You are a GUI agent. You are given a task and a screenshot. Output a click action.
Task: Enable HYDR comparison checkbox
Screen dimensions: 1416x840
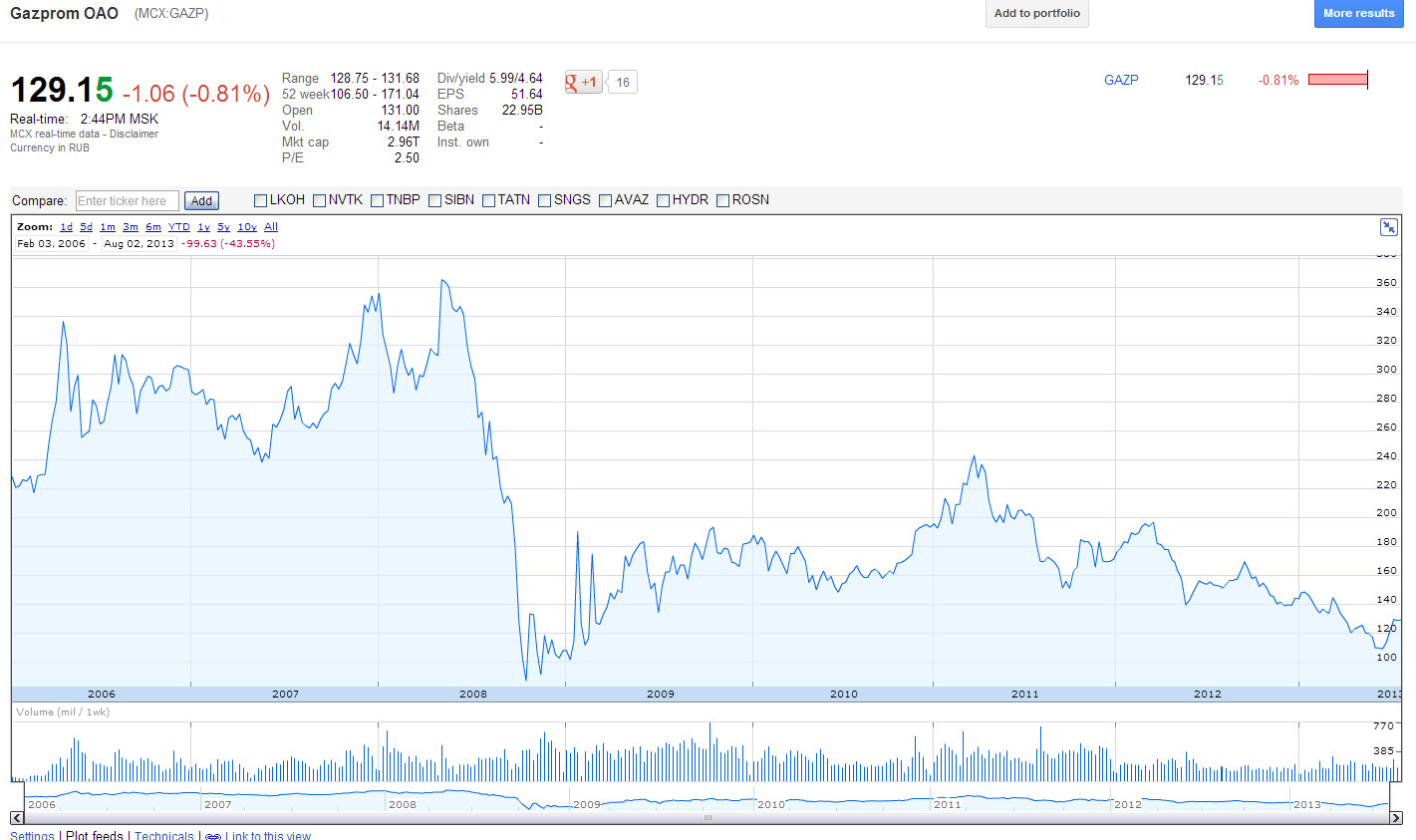click(x=664, y=200)
